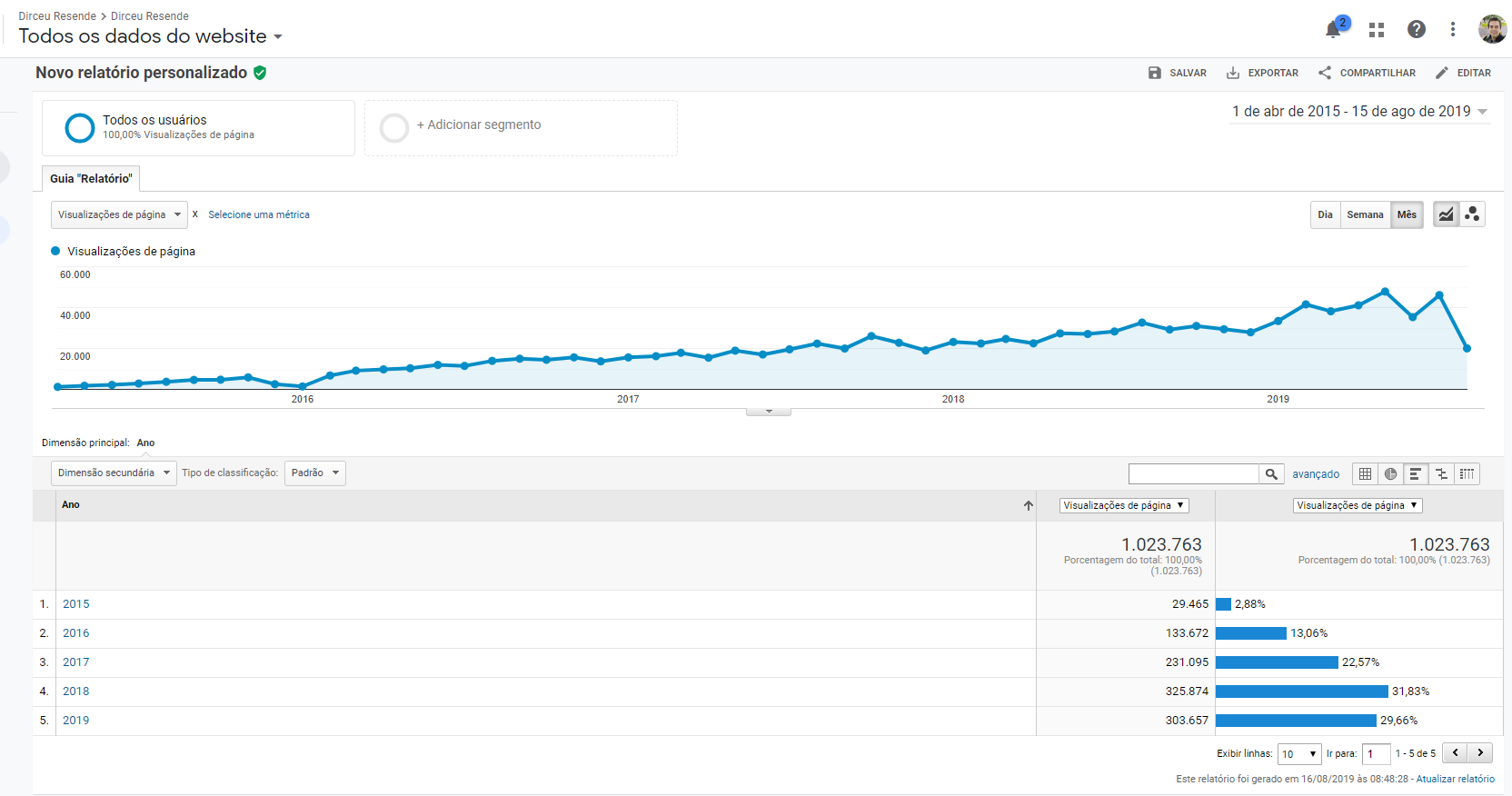Click the EXPORTAR button

coord(1262,73)
